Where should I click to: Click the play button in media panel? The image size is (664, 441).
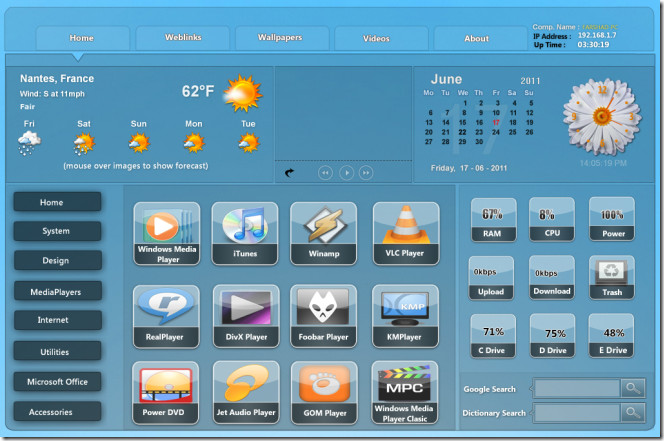346,173
